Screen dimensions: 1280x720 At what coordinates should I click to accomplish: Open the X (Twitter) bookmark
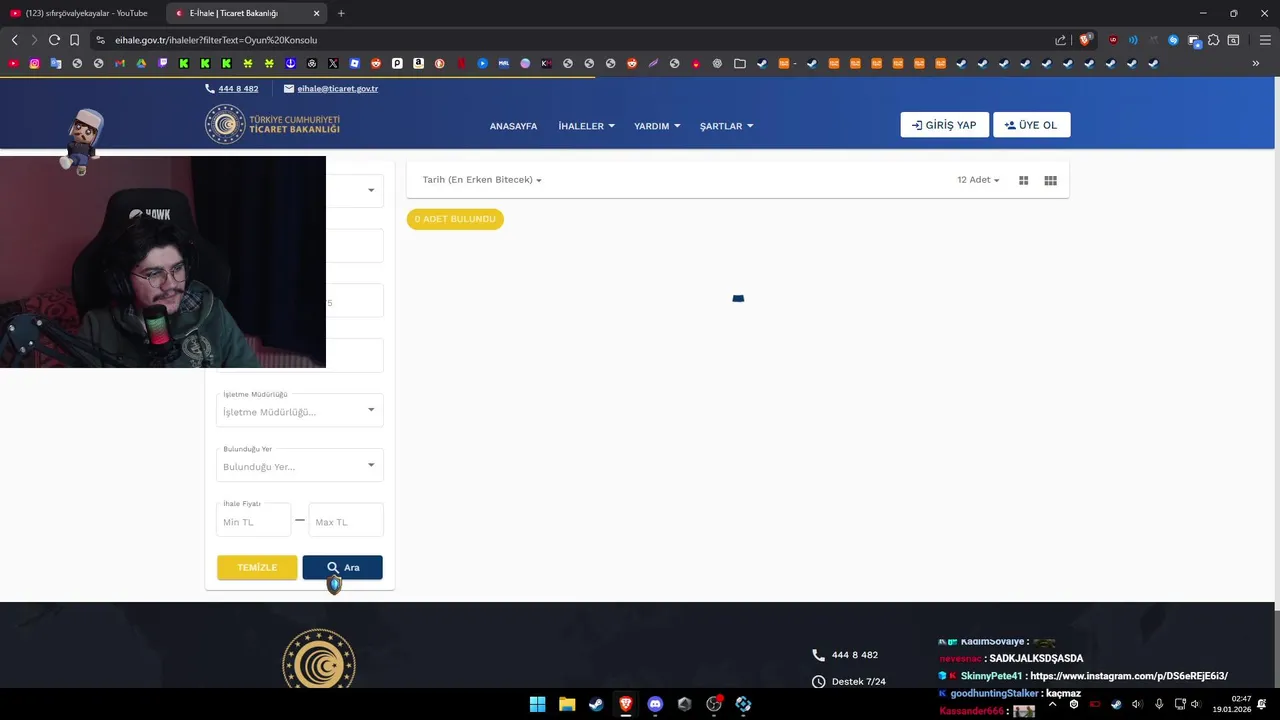coord(333,63)
